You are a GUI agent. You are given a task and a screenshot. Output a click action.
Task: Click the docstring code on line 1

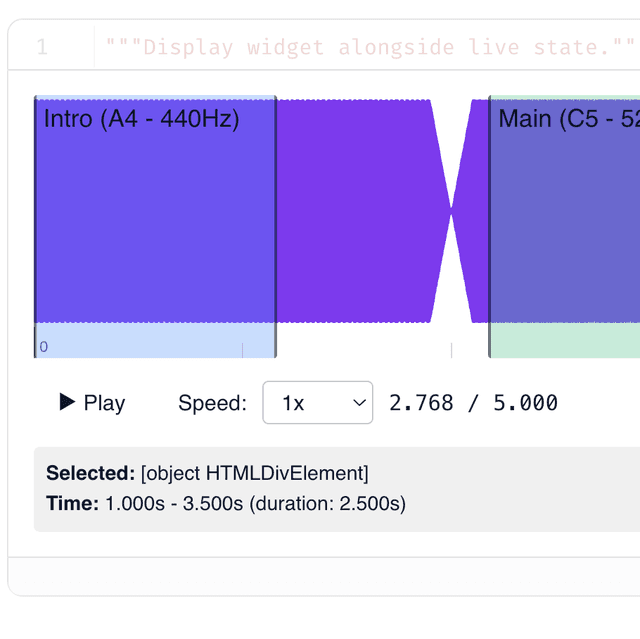[371, 47]
